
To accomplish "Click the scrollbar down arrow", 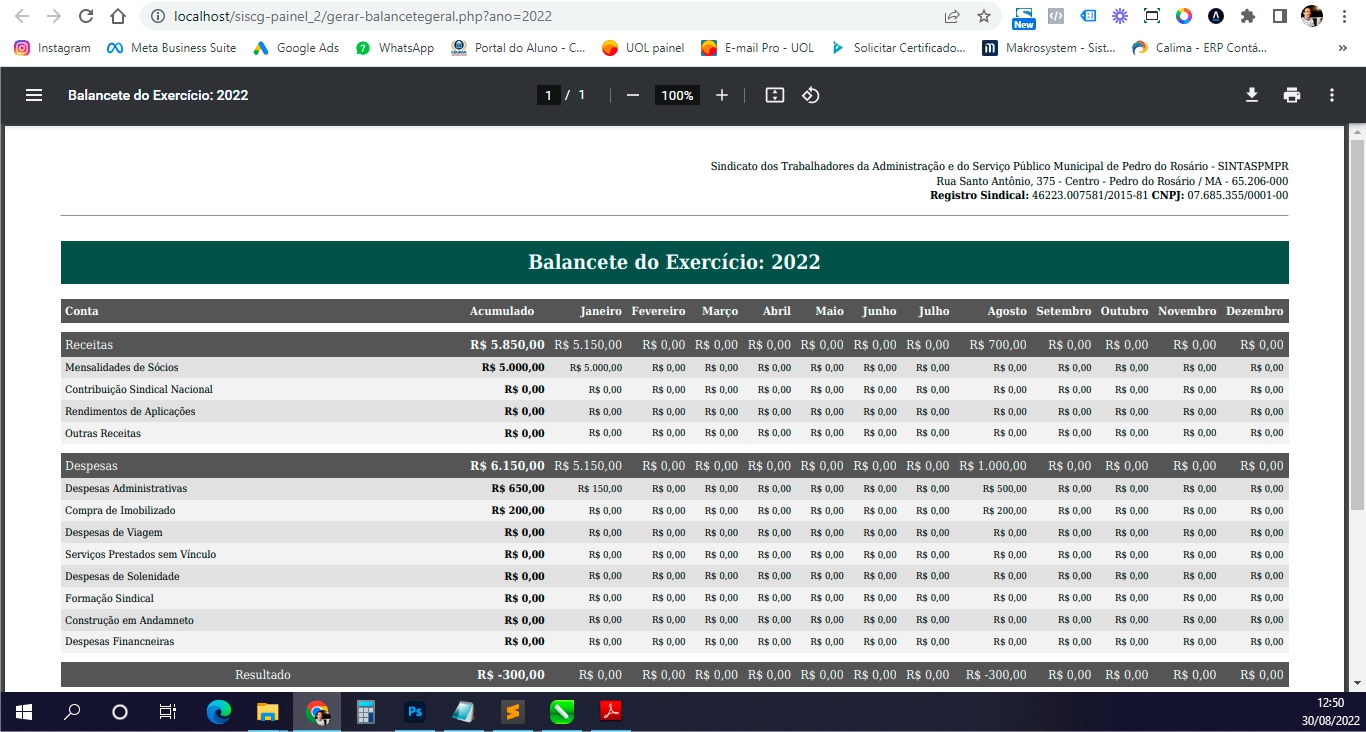I will pos(1357,684).
